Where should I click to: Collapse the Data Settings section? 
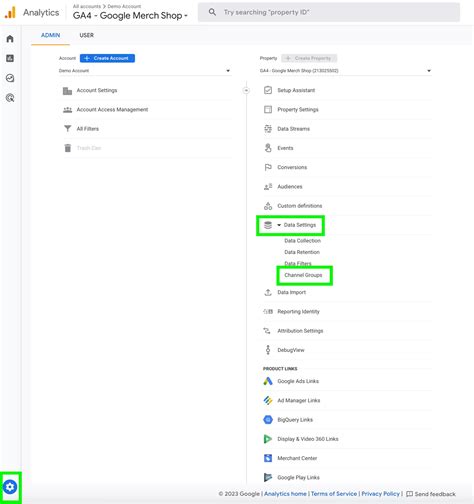point(279,225)
